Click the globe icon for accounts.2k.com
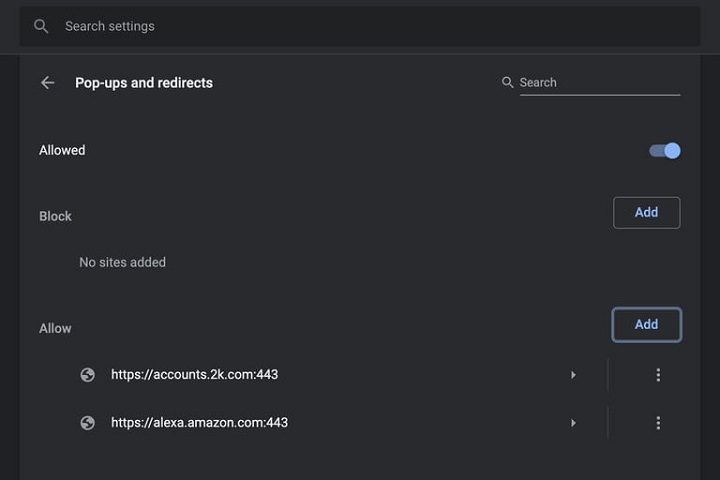Screen dimensions: 720x480 [x=88, y=375]
